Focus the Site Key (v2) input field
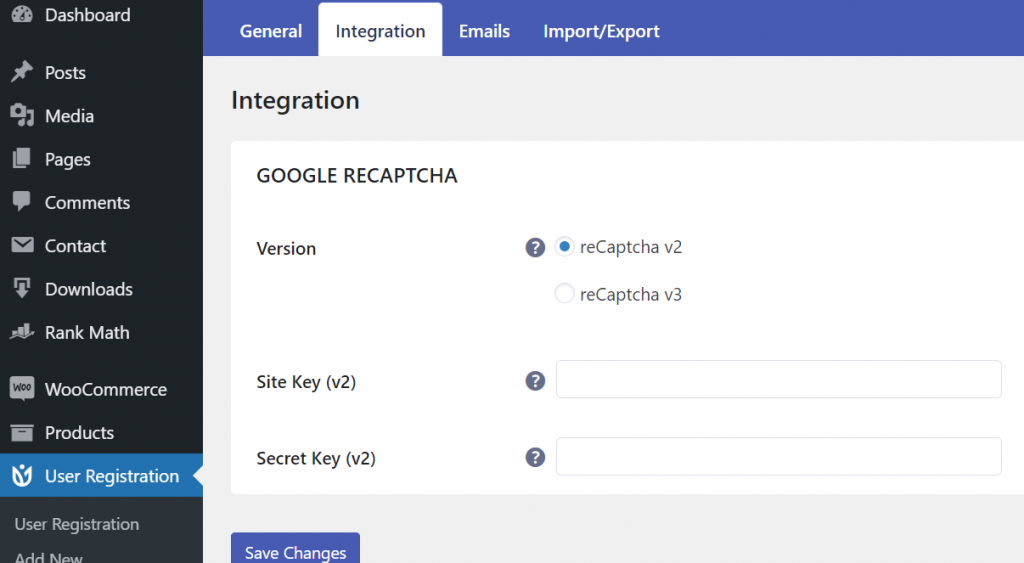The image size is (1024, 563). (x=778, y=379)
